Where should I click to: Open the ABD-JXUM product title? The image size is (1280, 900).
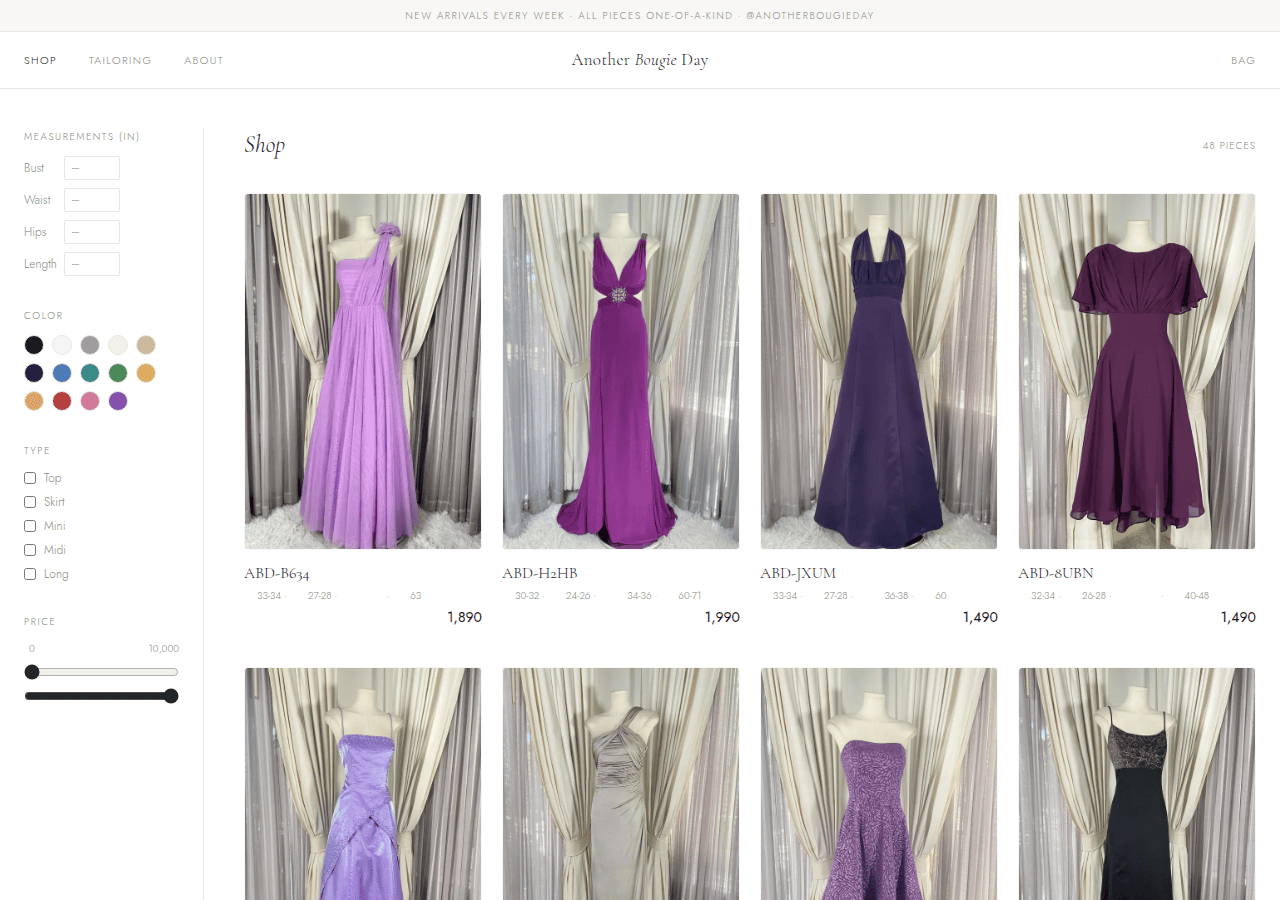pyautogui.click(x=798, y=574)
